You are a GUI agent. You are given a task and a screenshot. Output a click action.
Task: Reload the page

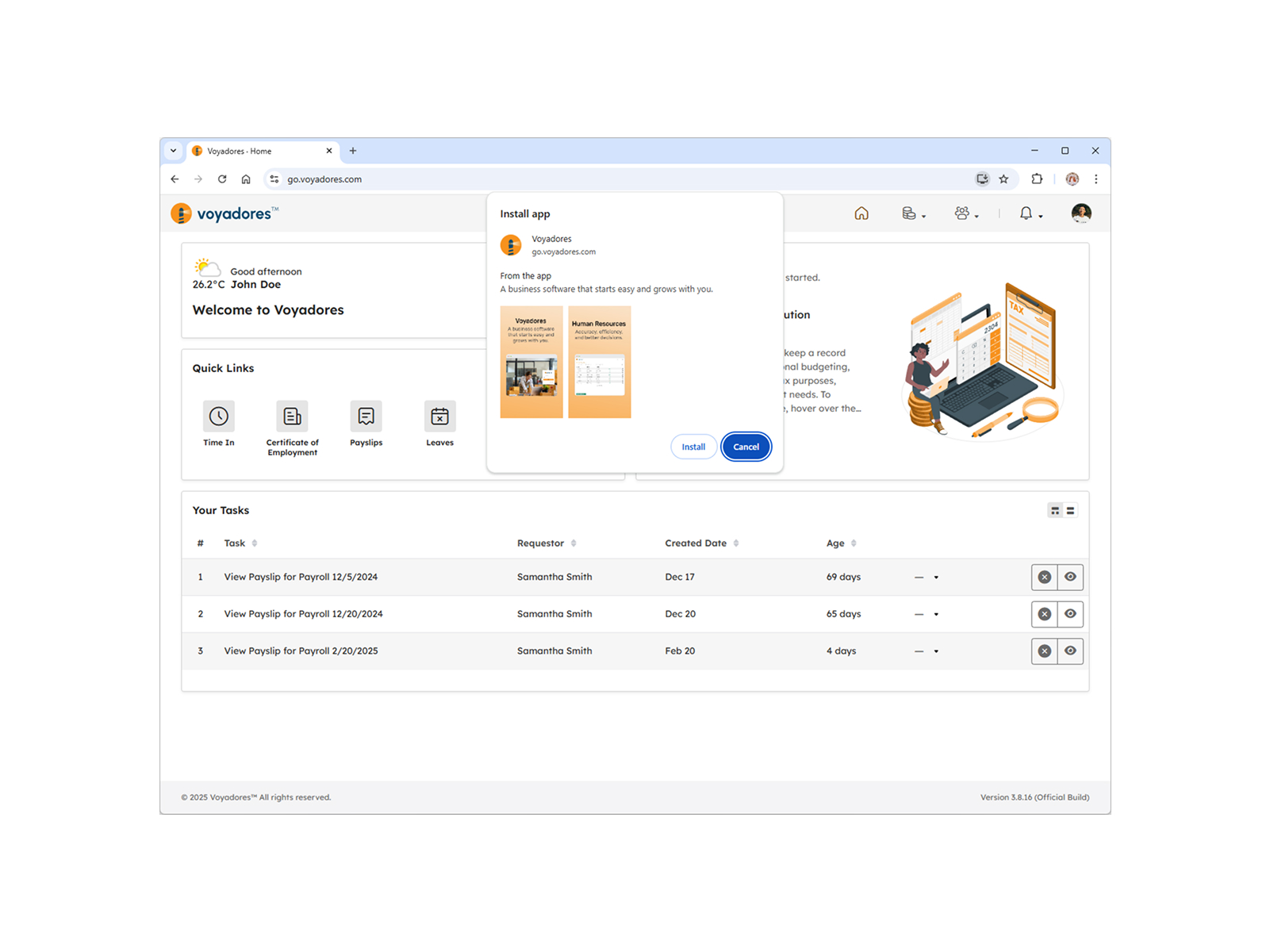[x=222, y=179]
